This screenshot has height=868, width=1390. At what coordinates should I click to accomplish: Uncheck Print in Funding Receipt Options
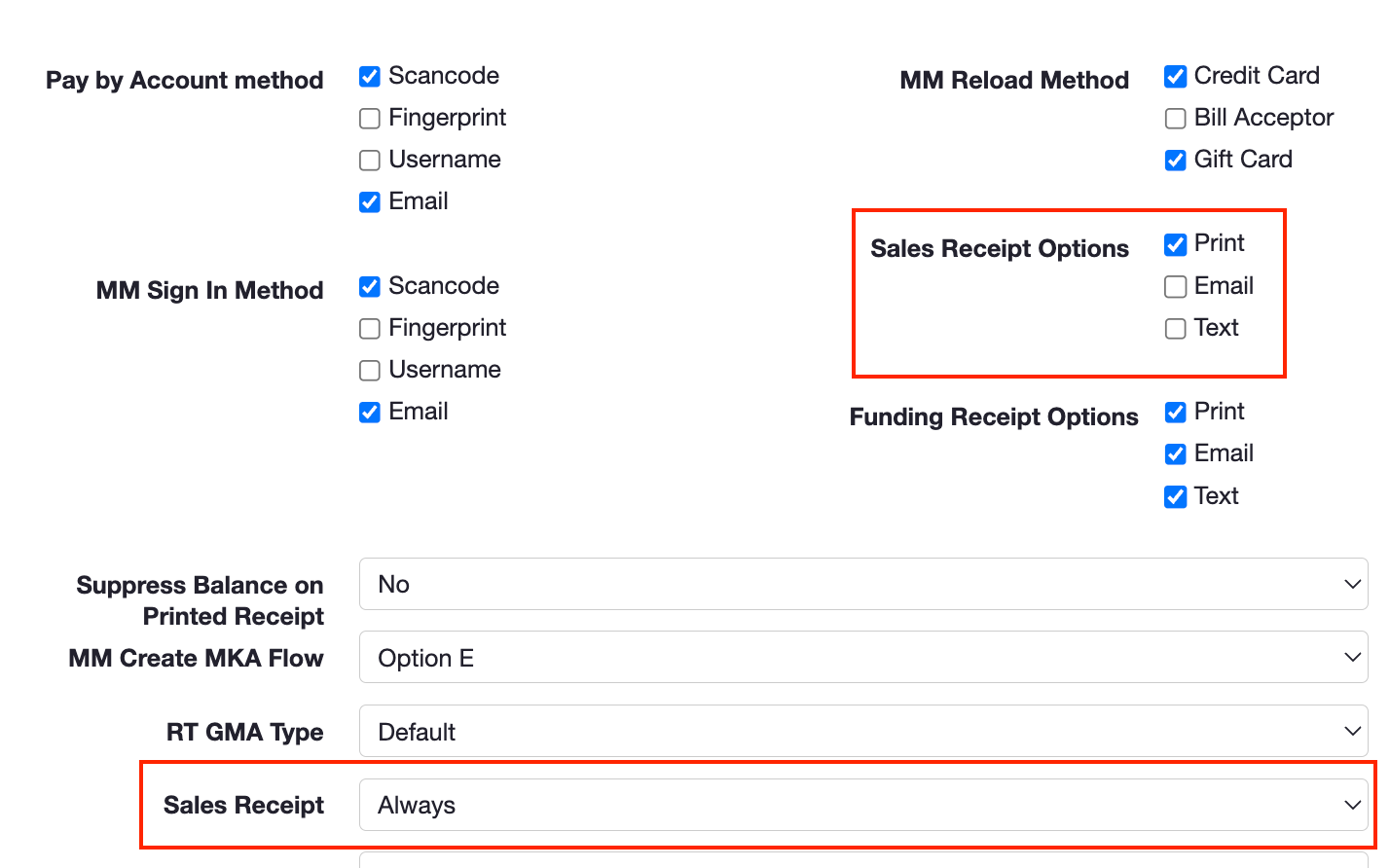pos(1176,413)
